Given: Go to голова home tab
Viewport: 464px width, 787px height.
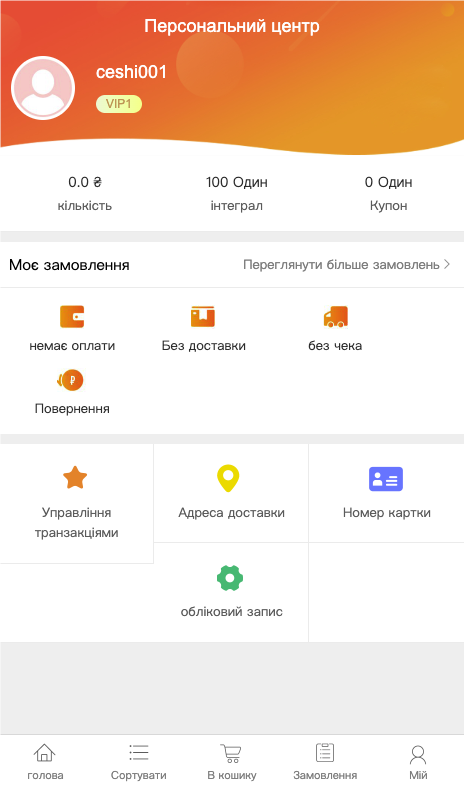Looking at the screenshot, I should tap(45, 761).
